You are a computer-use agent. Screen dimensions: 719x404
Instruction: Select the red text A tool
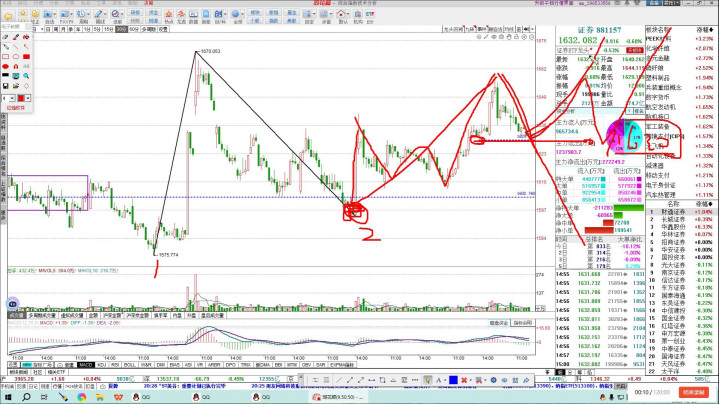(16, 66)
